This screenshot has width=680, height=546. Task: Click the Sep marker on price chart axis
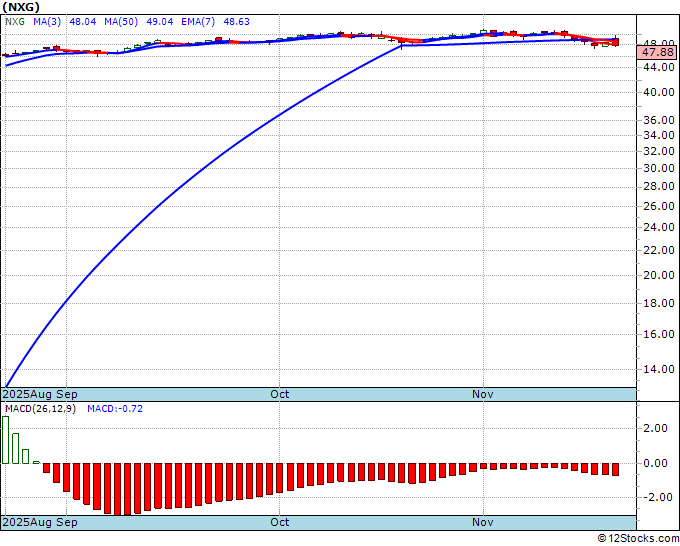click(x=67, y=394)
